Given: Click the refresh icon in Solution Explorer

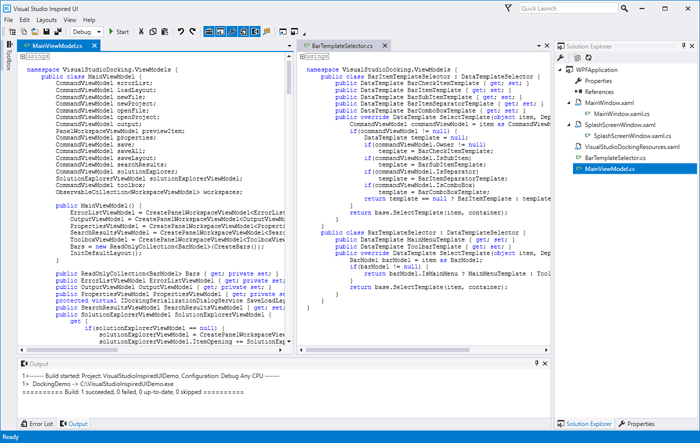Looking at the screenshot, I should [587, 58].
